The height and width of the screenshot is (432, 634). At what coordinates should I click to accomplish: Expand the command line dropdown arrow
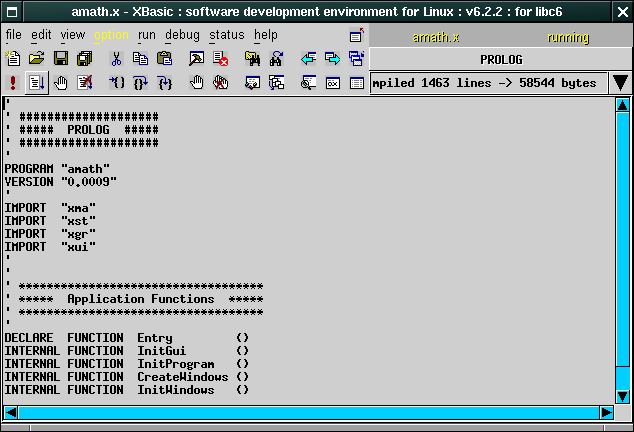click(620, 83)
